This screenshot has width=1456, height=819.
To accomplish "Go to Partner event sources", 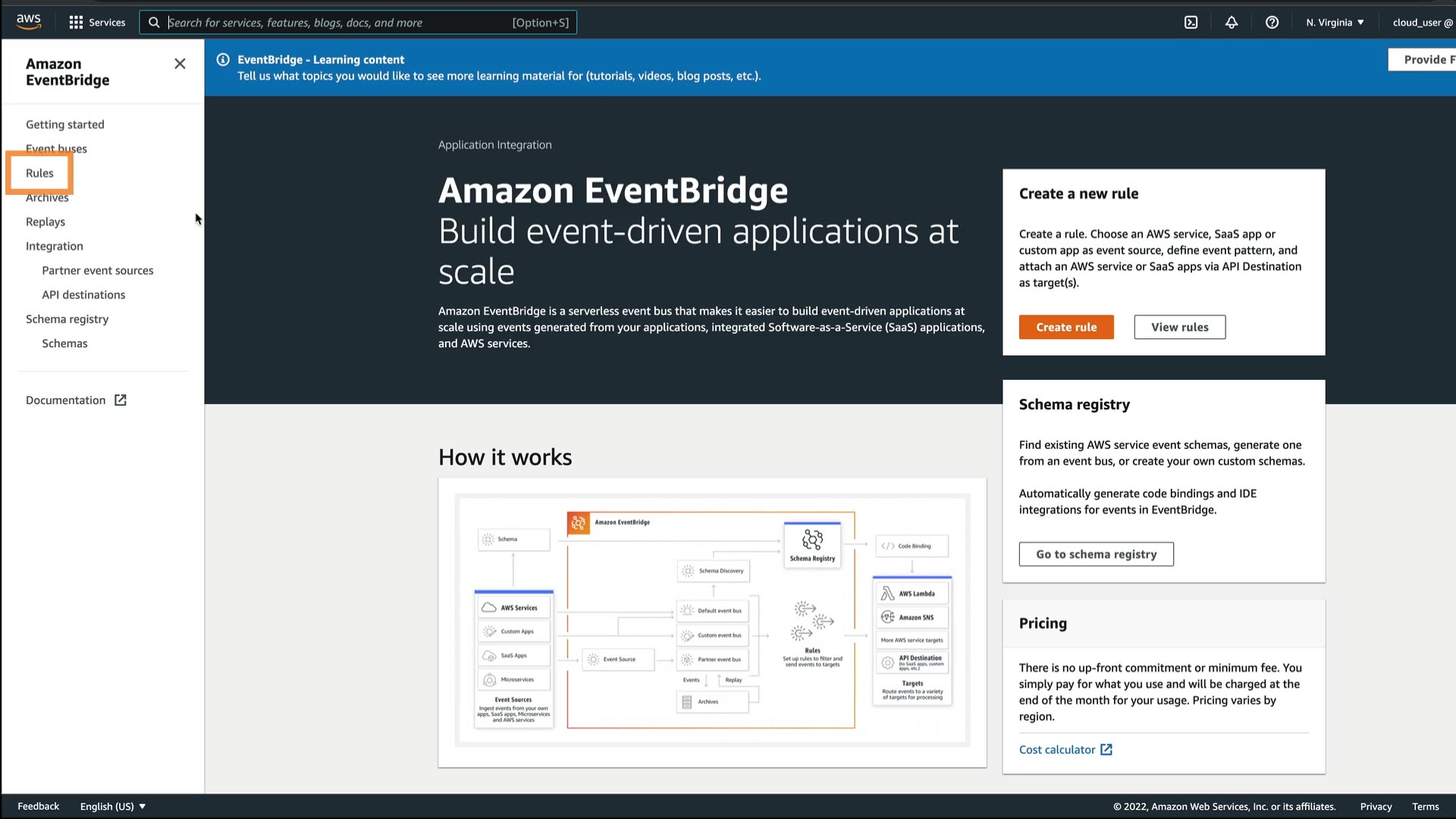I will pyautogui.click(x=97, y=271).
